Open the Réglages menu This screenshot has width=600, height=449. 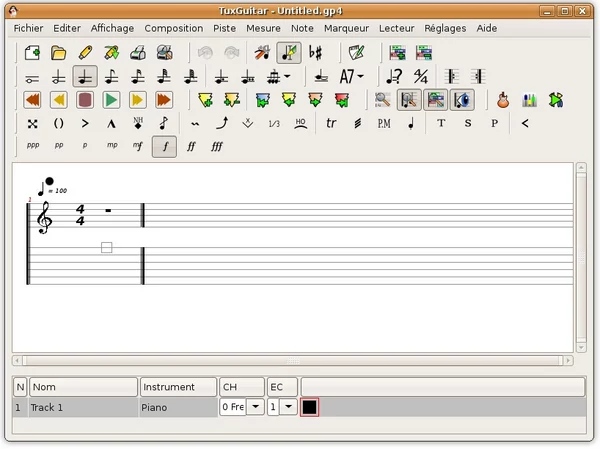pyautogui.click(x=445, y=28)
